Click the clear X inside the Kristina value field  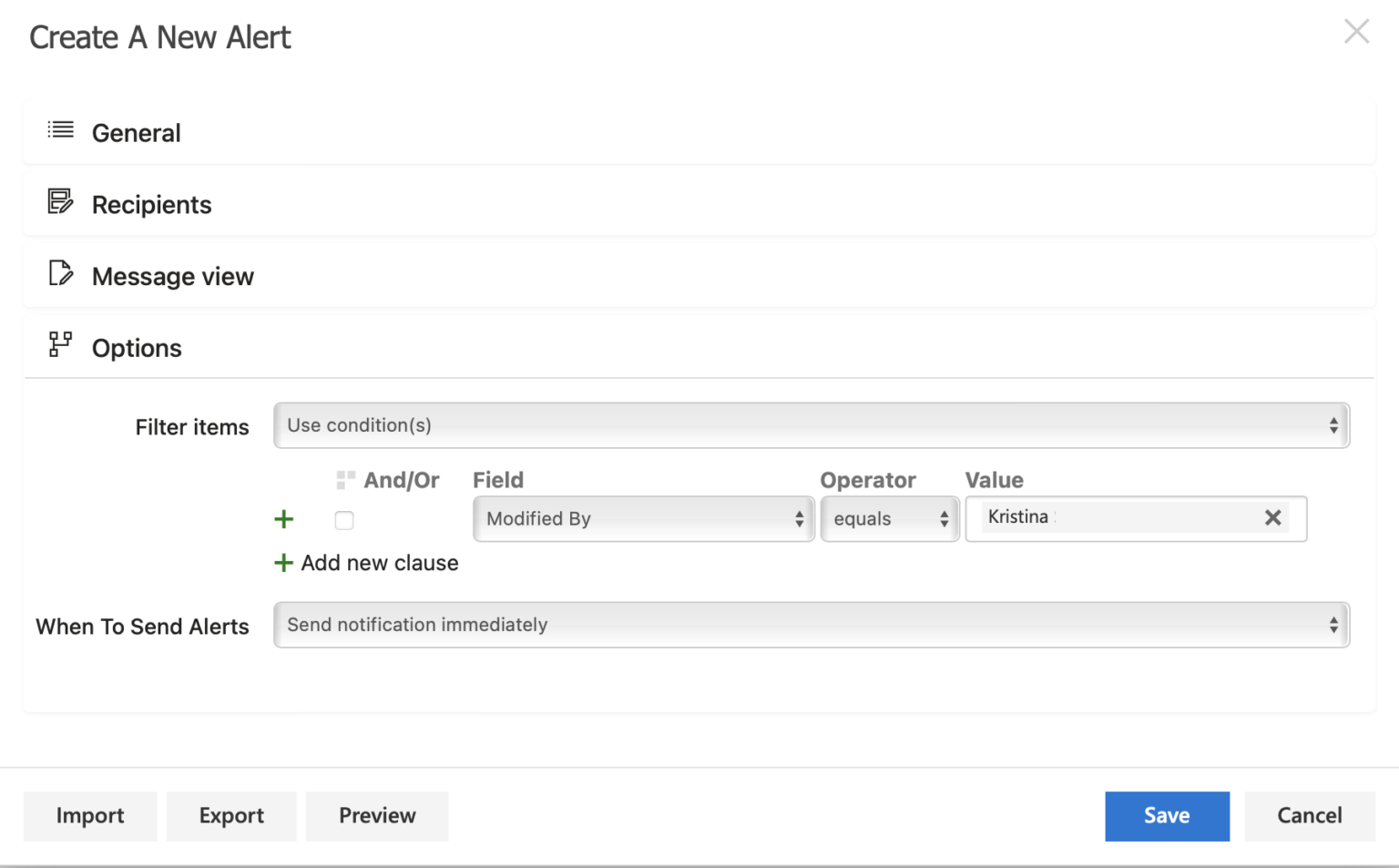(1272, 517)
